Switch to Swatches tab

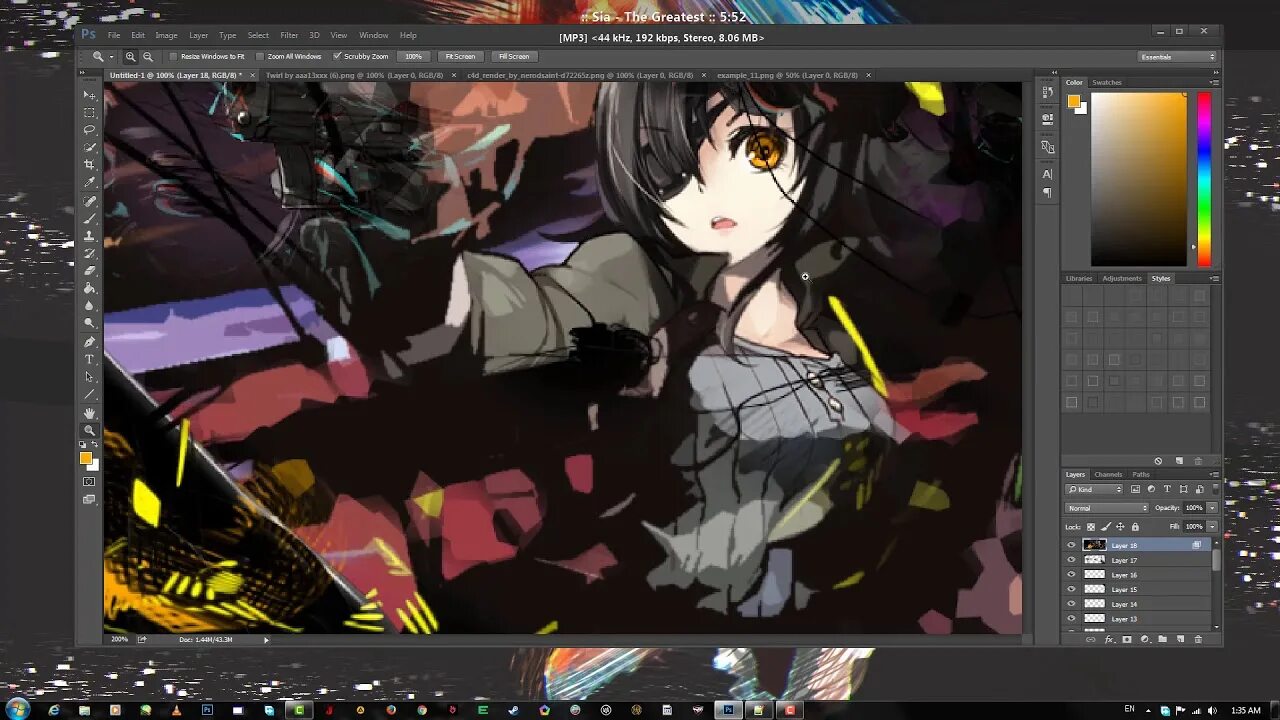point(1107,82)
